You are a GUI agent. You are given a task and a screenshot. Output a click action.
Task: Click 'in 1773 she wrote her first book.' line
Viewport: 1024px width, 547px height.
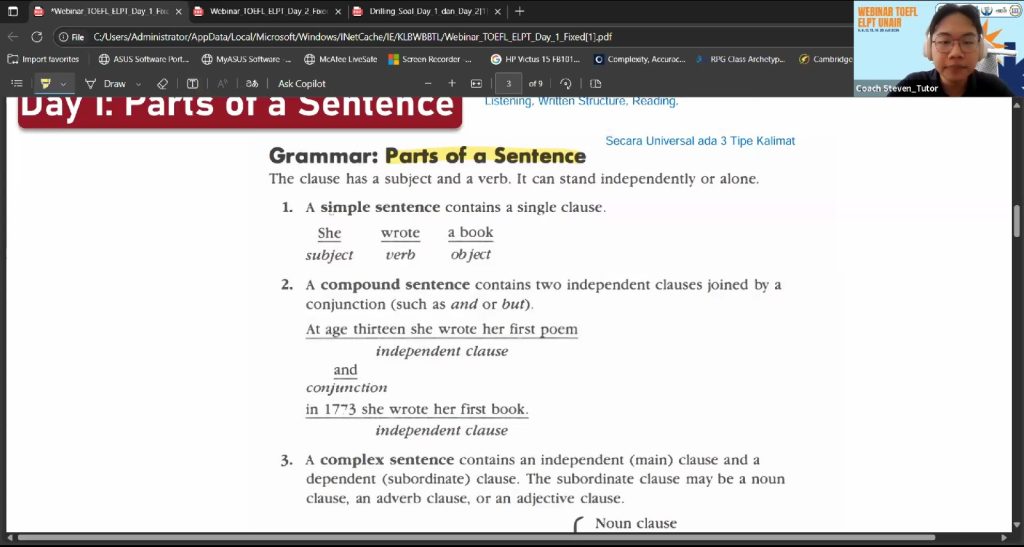click(417, 409)
